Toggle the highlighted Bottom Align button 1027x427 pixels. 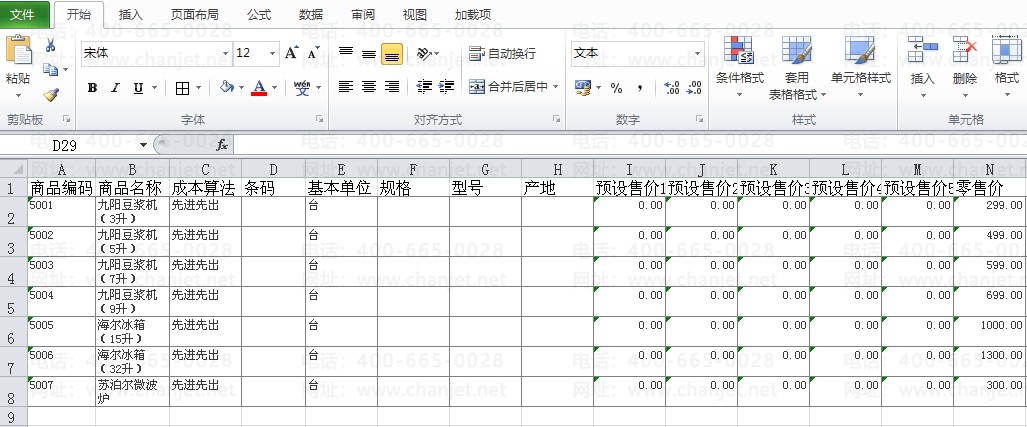392,54
